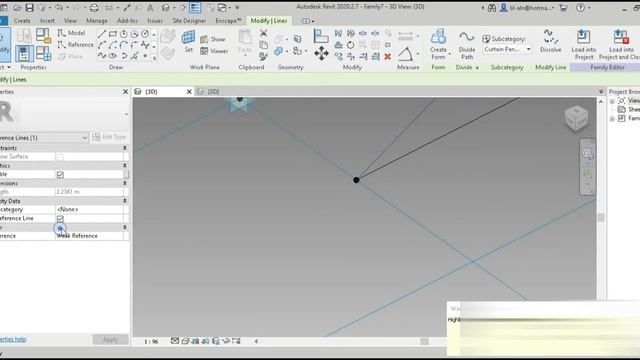The width and height of the screenshot is (640, 360).
Task: Open the Manage ribbon tab
Action: (x=97, y=20)
